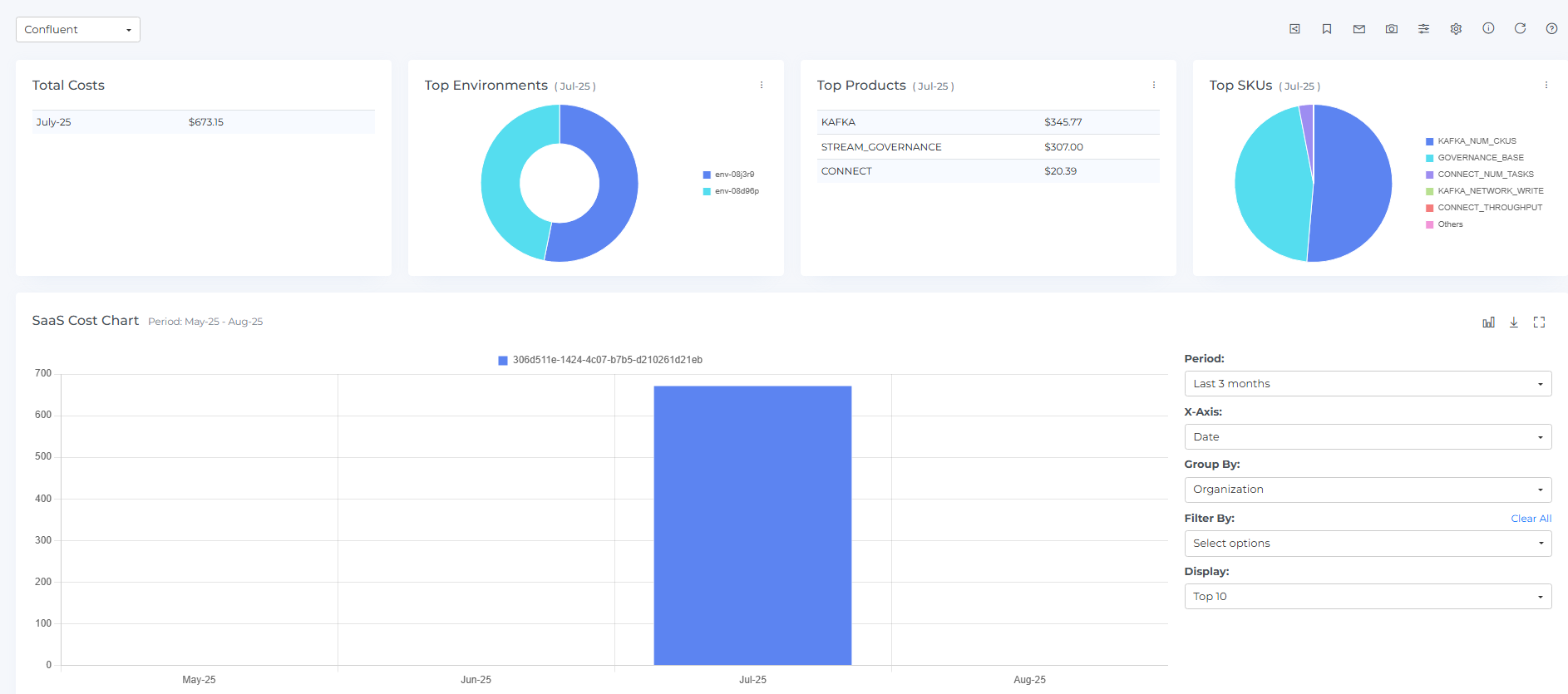Open the settings gear icon
Viewport: 1568px width, 694px height.
(1456, 29)
